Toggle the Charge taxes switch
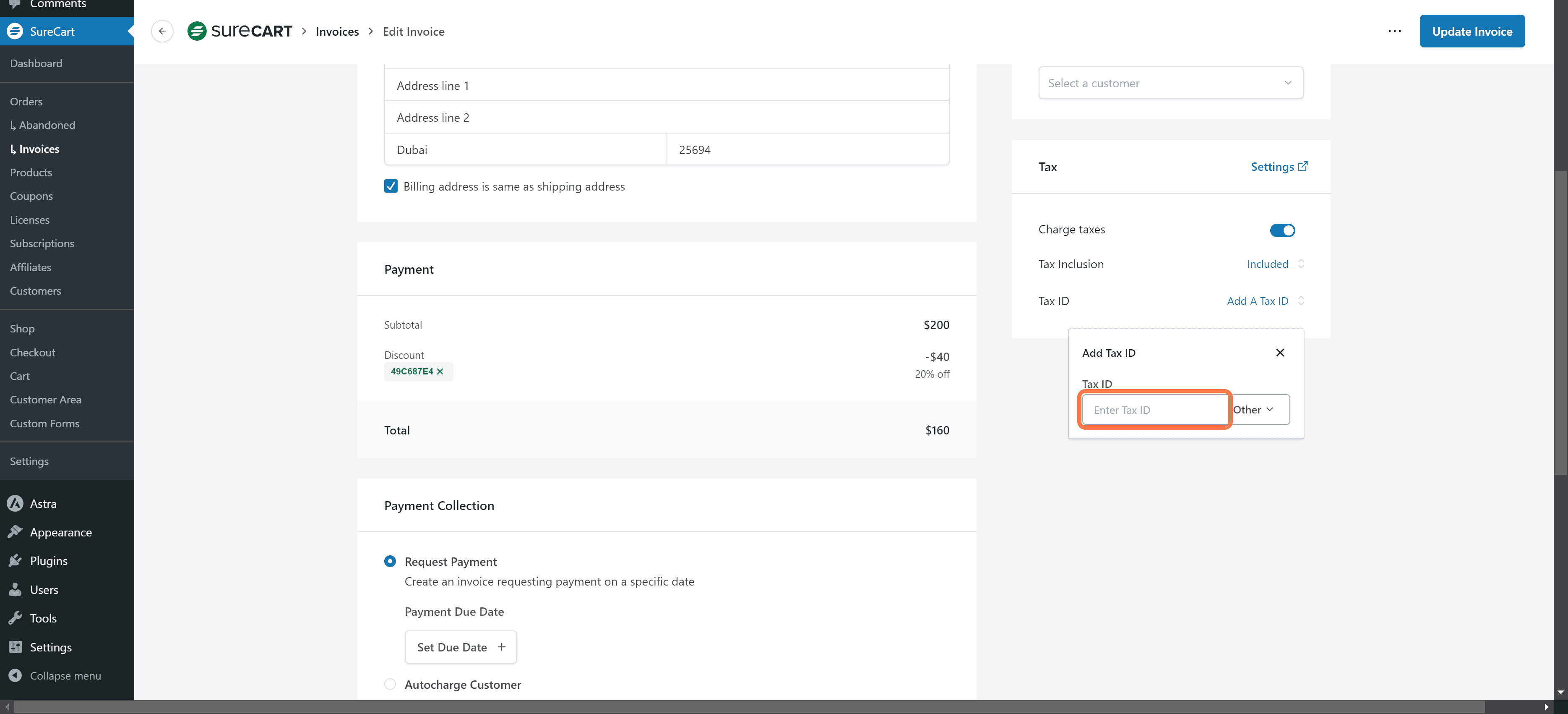This screenshot has height=714, width=1568. pyautogui.click(x=1282, y=230)
